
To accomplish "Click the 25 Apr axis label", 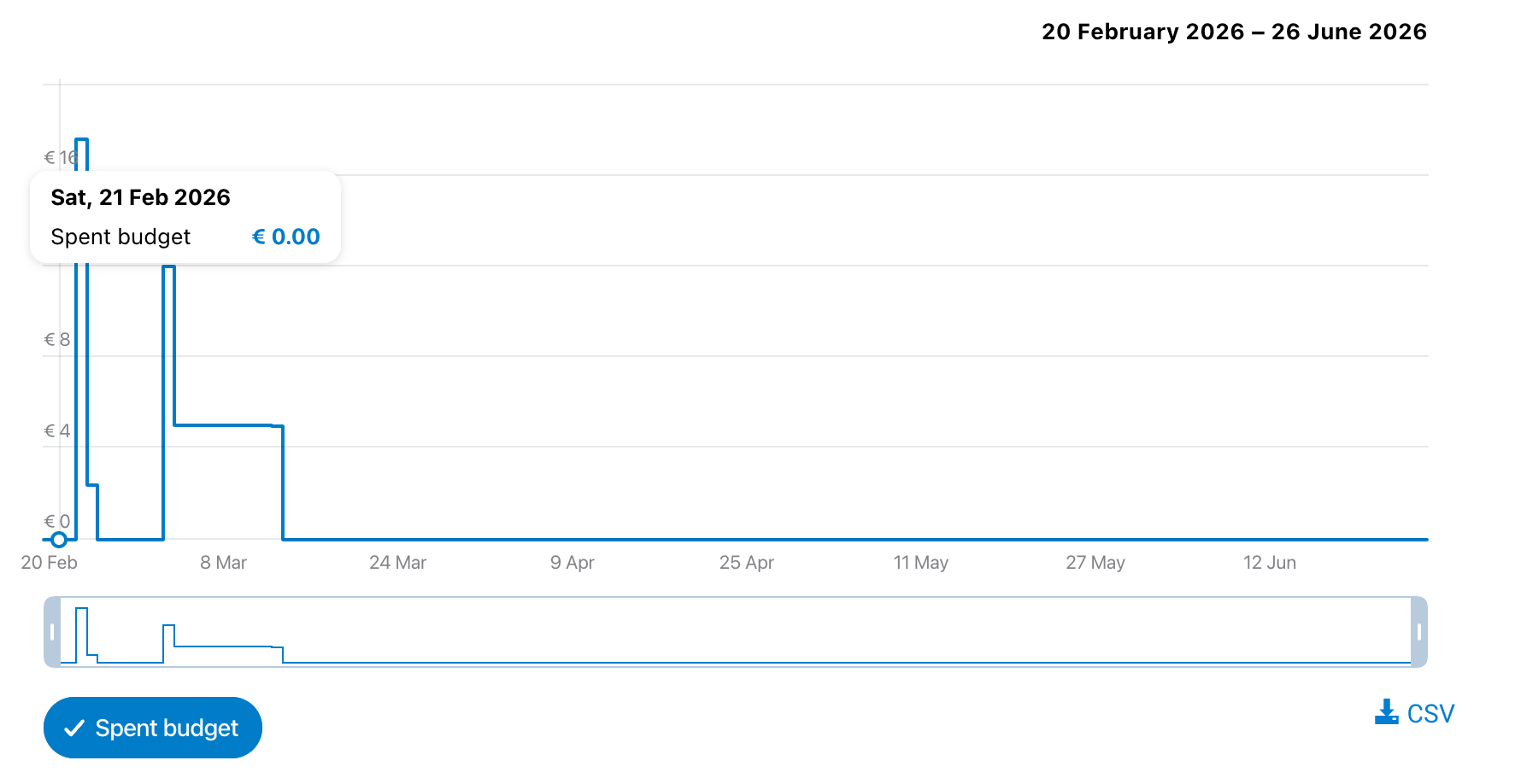I will click(746, 563).
